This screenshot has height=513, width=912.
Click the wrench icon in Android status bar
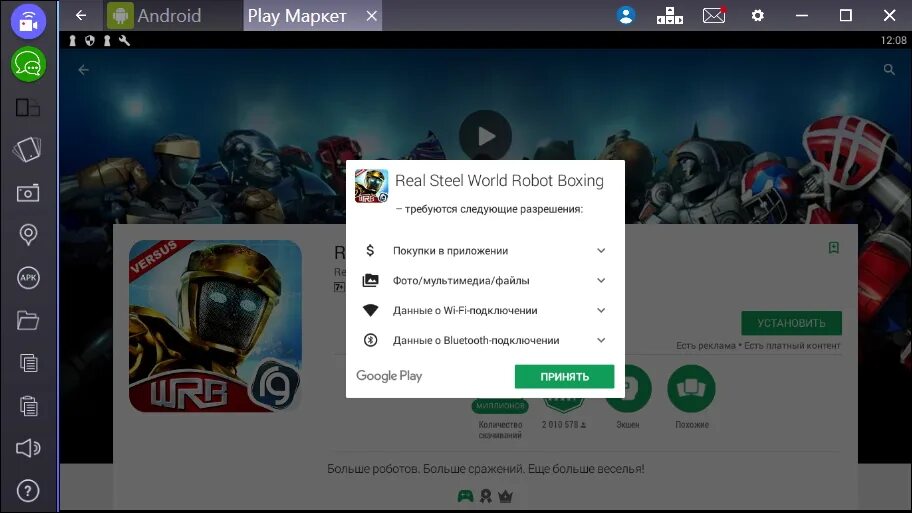(124, 40)
